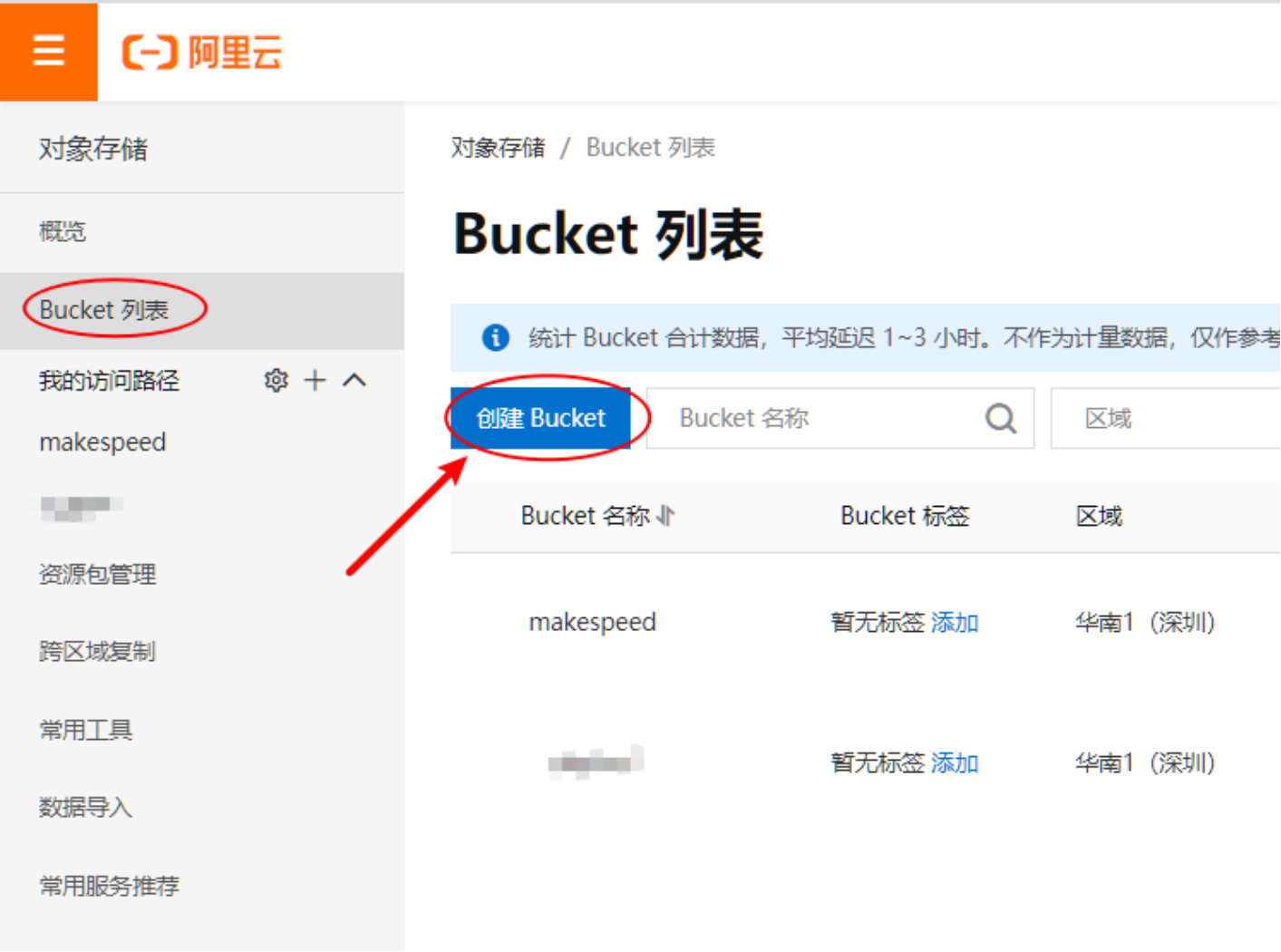The width and height of the screenshot is (1281, 952).
Task: Open 跨区域复制 in sidebar
Action: click(x=98, y=651)
